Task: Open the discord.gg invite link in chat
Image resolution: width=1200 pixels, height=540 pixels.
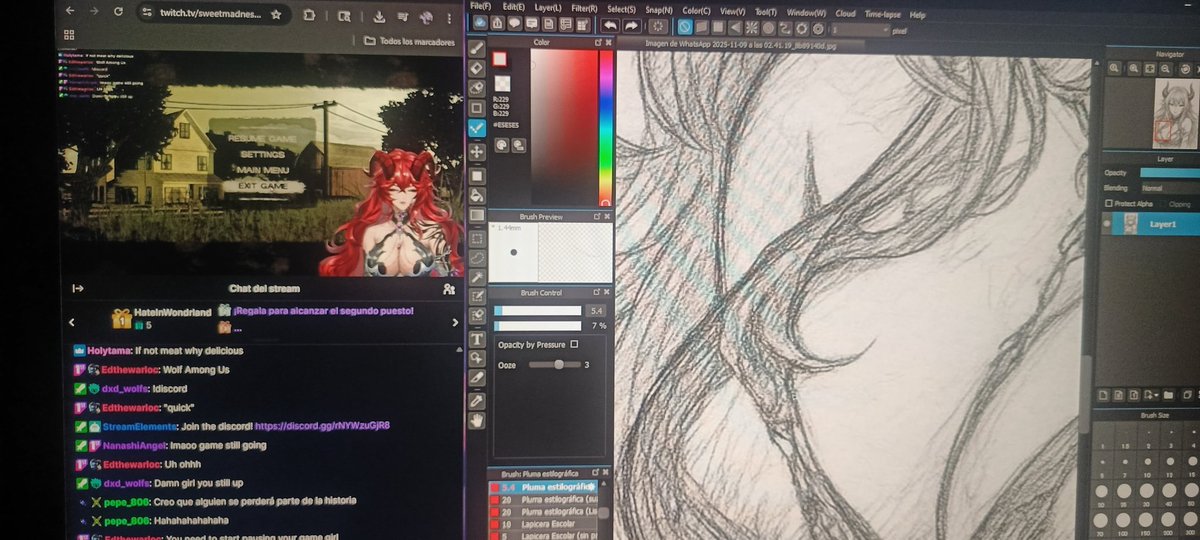Action: (322, 425)
